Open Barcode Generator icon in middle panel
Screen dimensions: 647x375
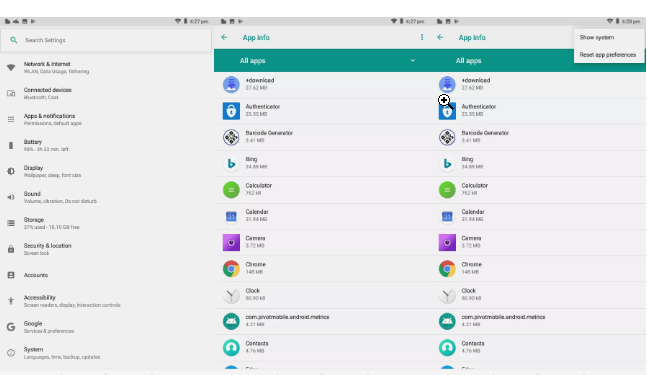[231, 137]
